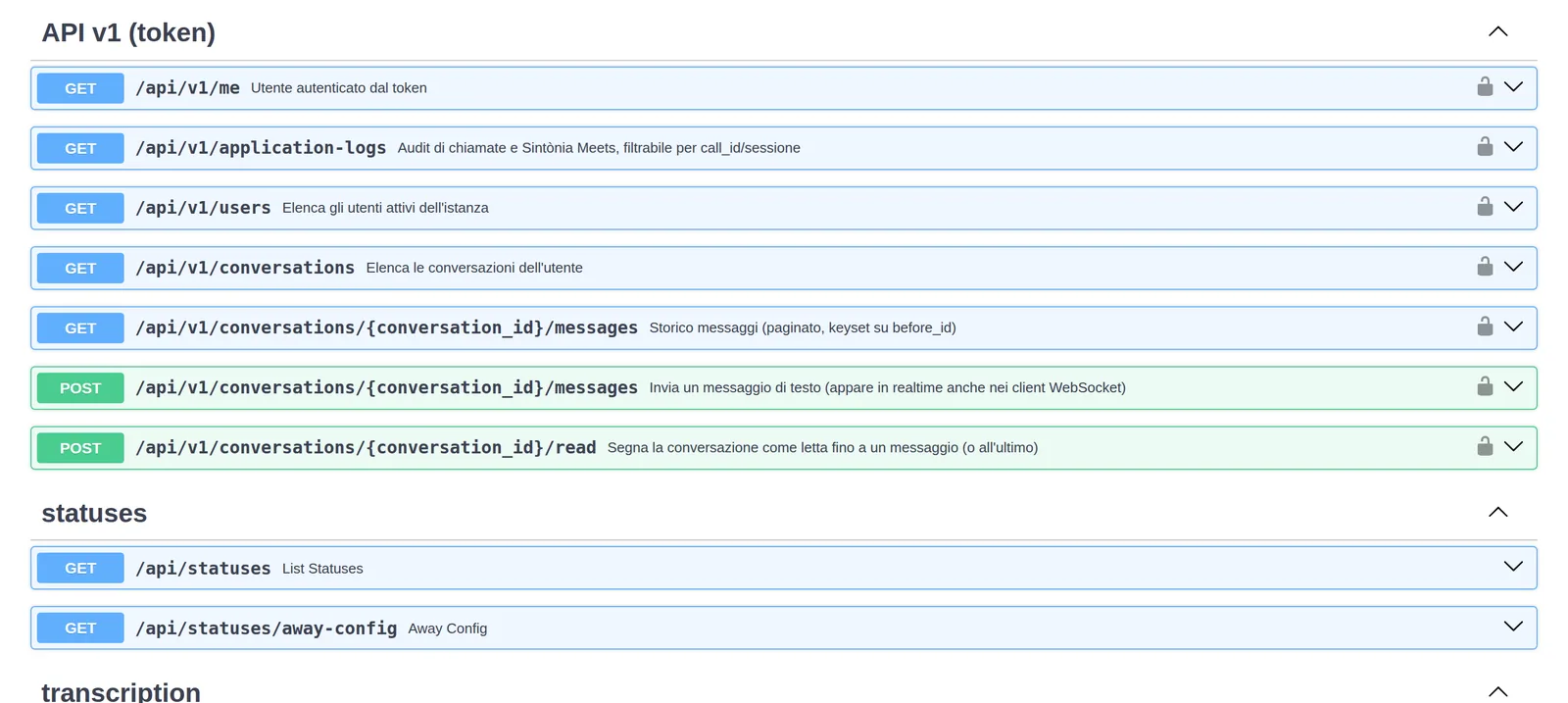Click the 'Away Config' description

coord(448,628)
